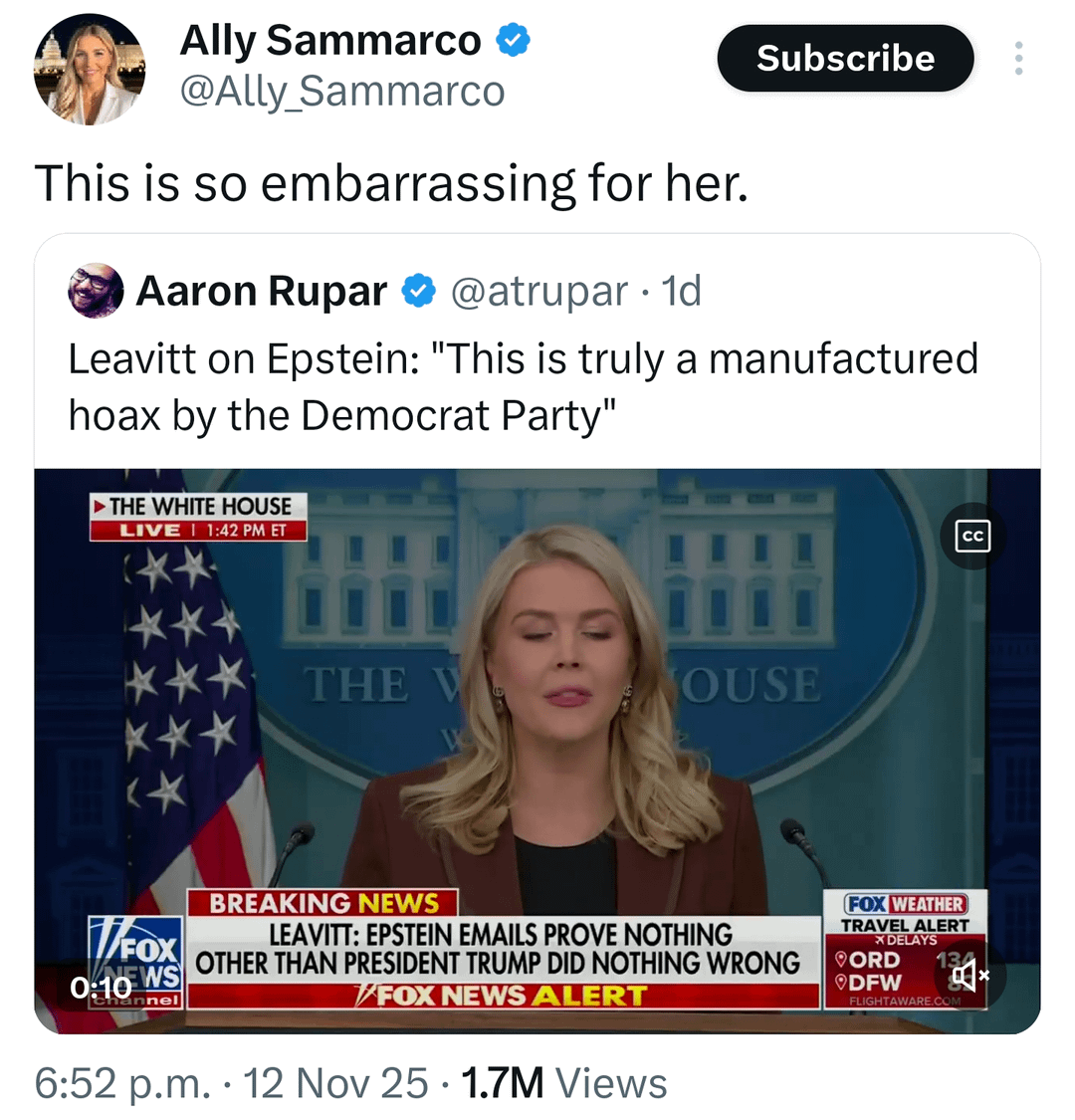Image resolution: width=1075 pixels, height=1120 pixels.
Task: Click the 0:10 video duration label
Action: pyautogui.click(x=101, y=987)
